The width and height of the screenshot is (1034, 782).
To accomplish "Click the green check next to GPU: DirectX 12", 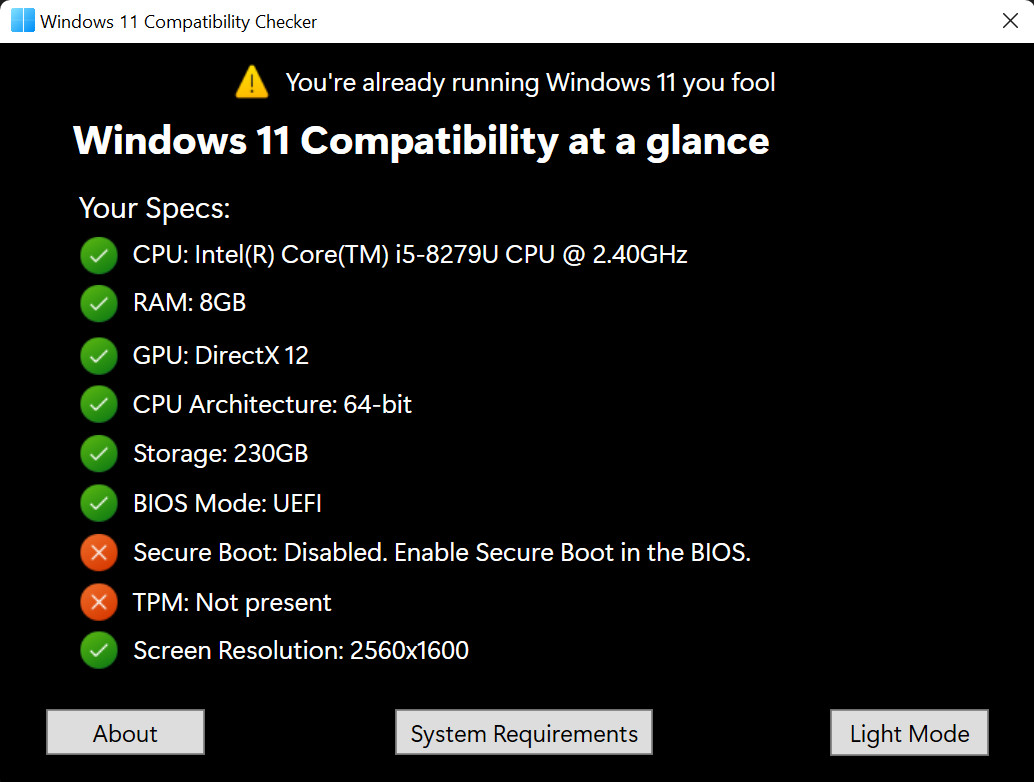I will pyautogui.click(x=99, y=356).
